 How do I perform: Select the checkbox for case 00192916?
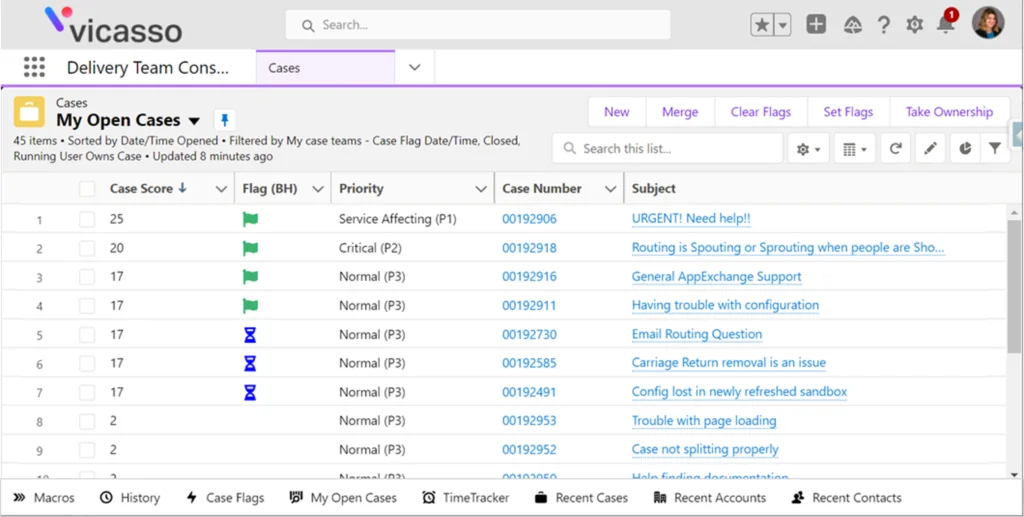click(x=87, y=277)
